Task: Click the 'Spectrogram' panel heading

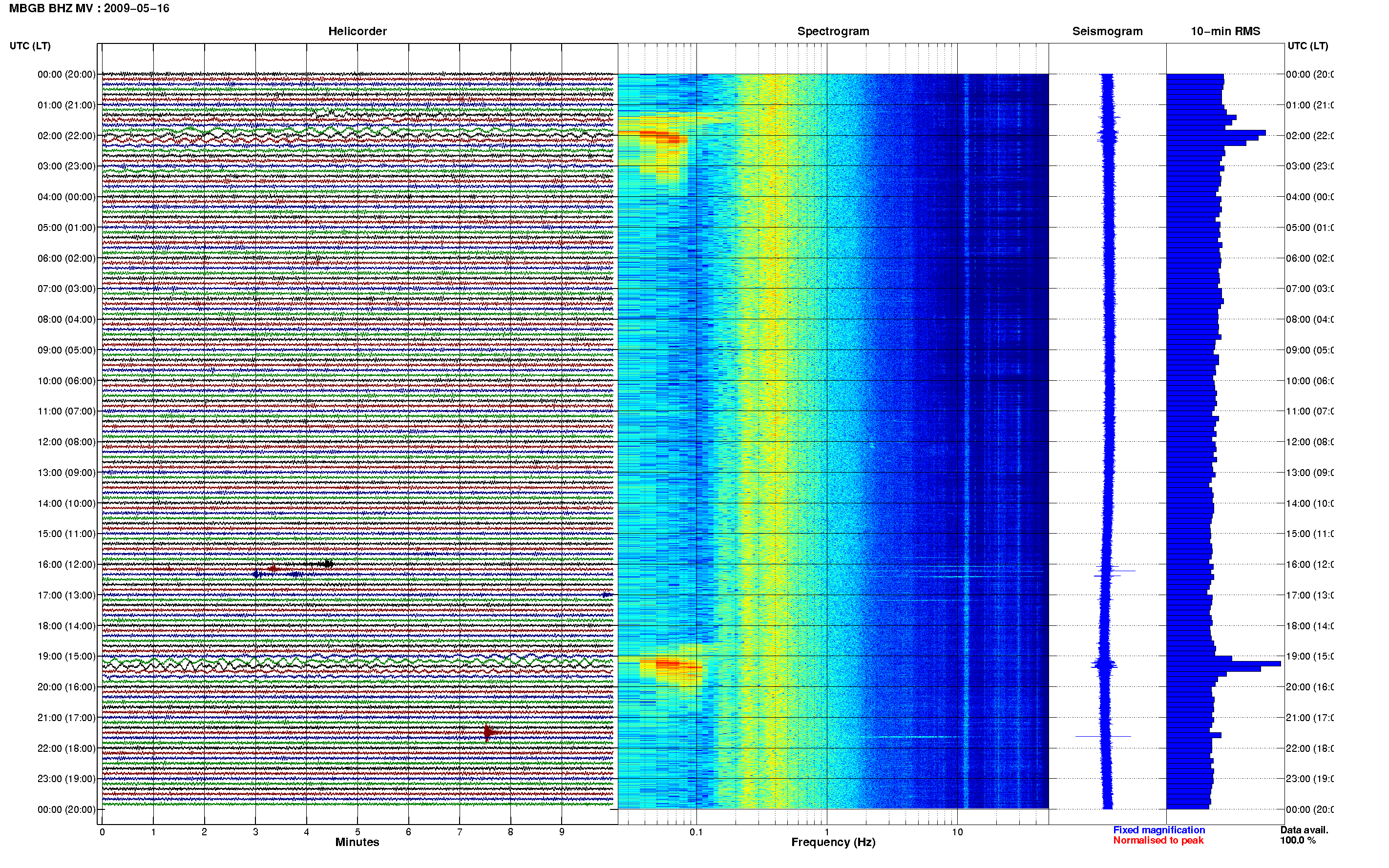Action: [x=833, y=32]
